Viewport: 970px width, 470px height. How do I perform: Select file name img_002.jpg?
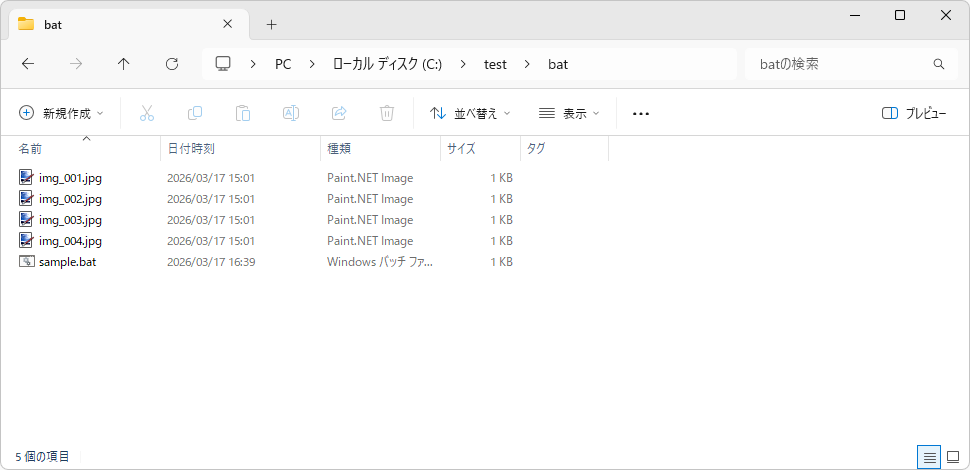point(71,199)
